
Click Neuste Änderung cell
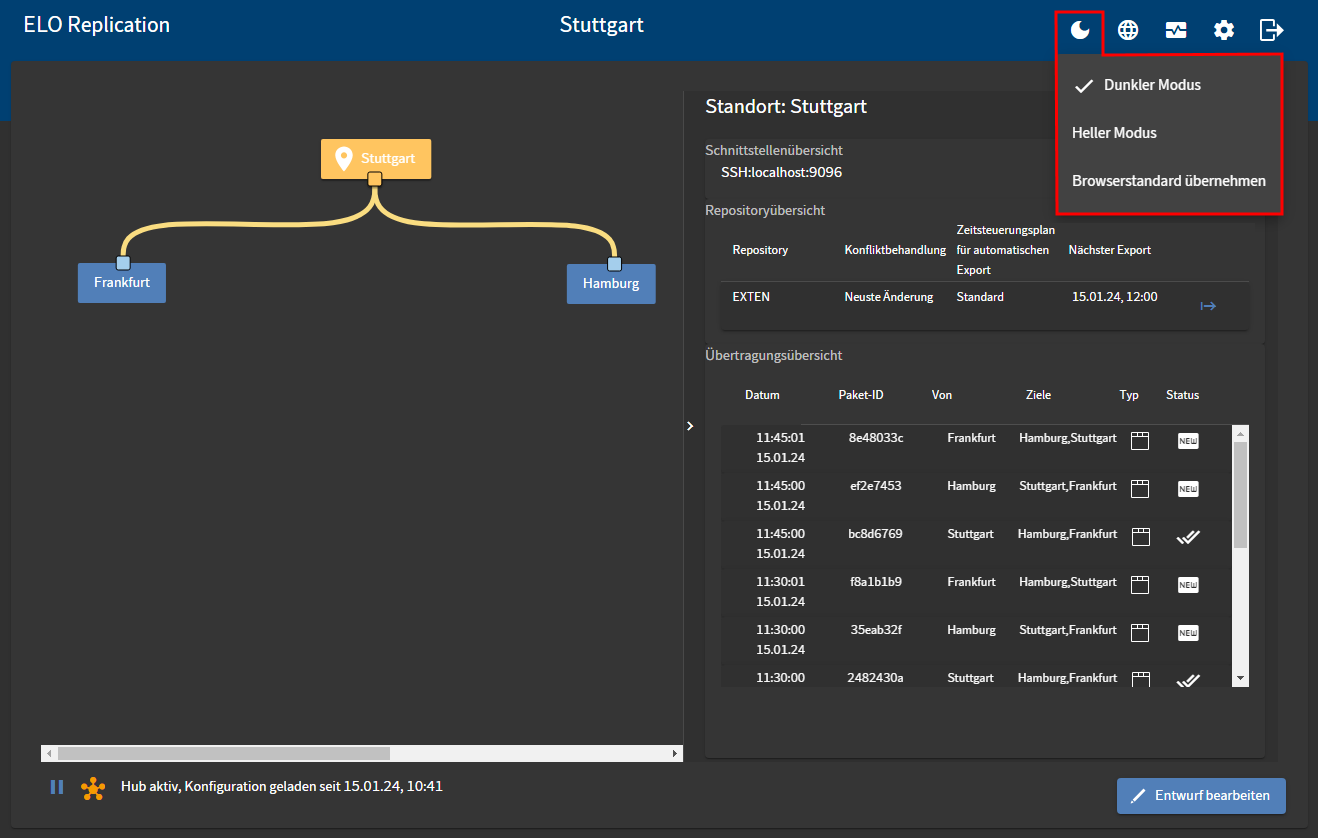point(889,297)
